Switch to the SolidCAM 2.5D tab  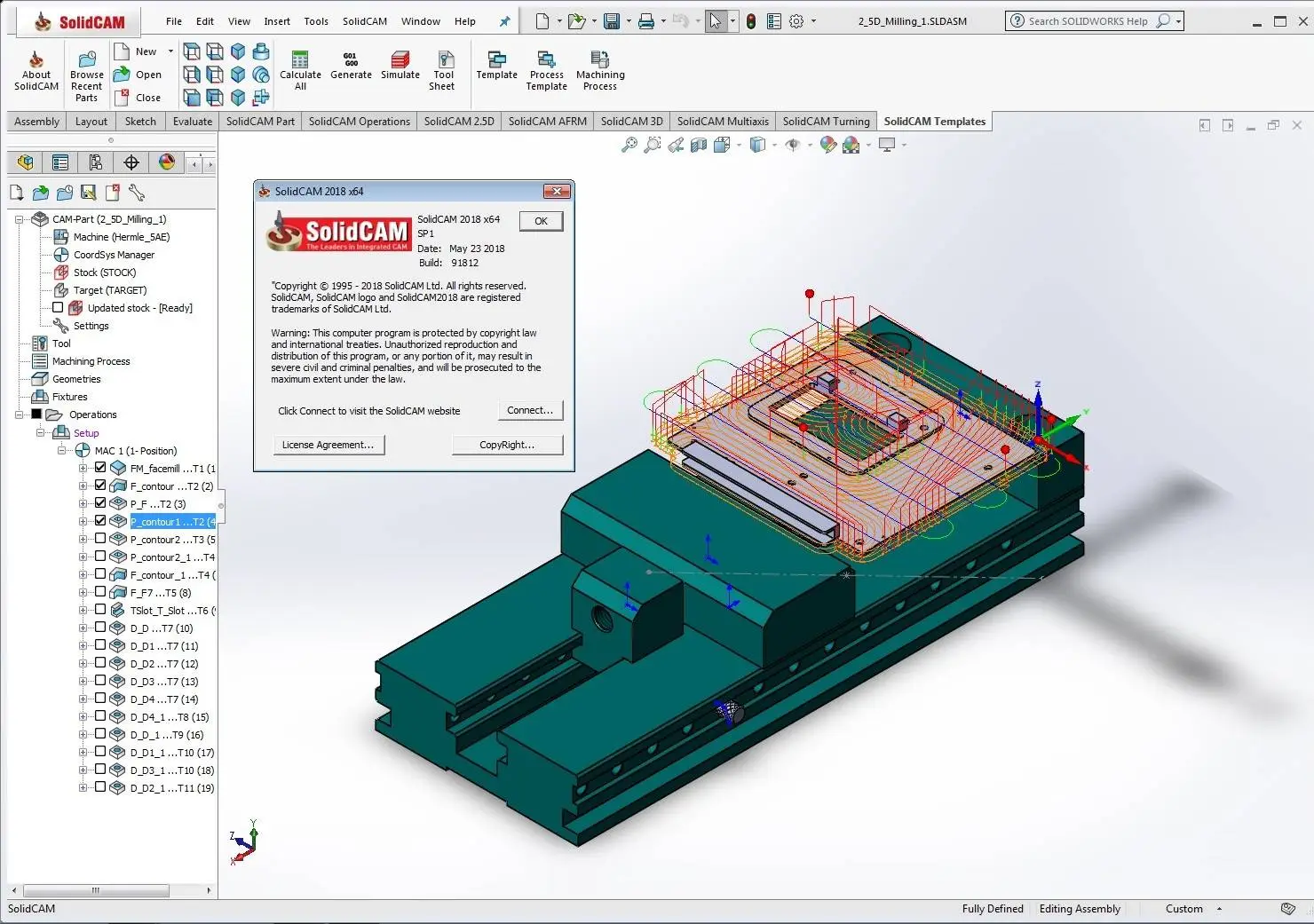459,122
